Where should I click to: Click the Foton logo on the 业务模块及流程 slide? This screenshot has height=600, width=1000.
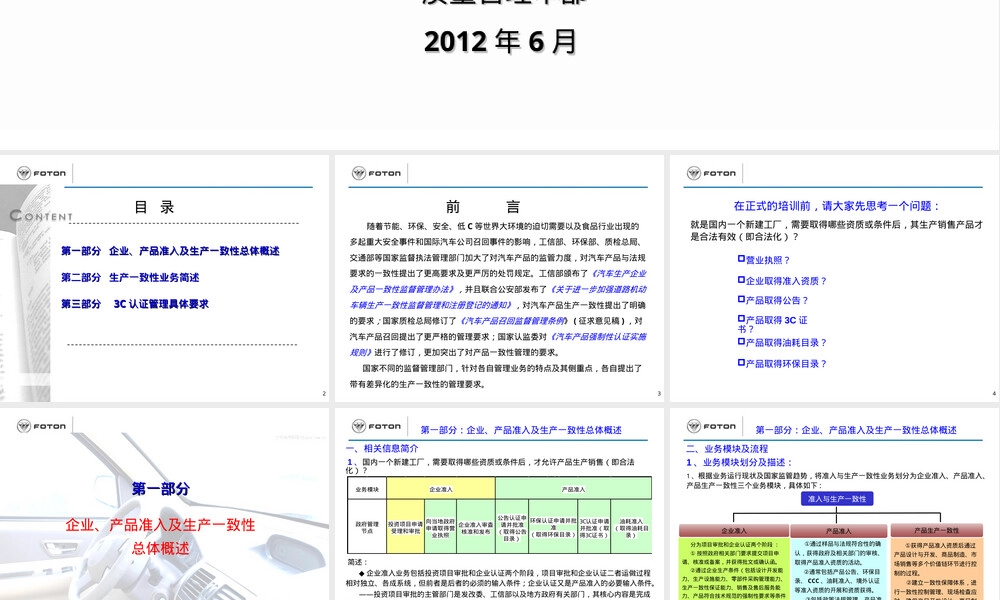click(x=711, y=426)
